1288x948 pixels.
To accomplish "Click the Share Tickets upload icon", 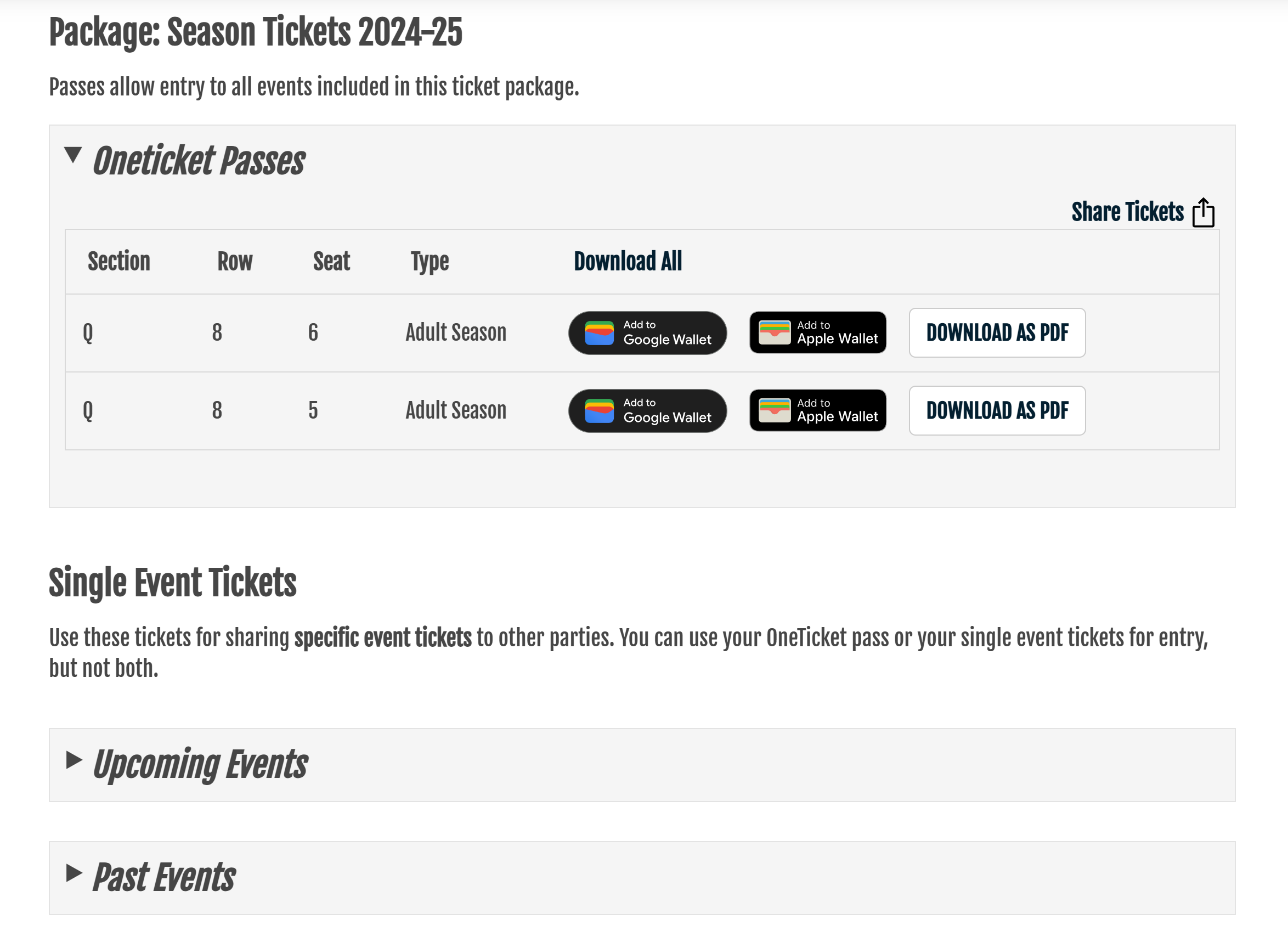I will pyautogui.click(x=1203, y=213).
